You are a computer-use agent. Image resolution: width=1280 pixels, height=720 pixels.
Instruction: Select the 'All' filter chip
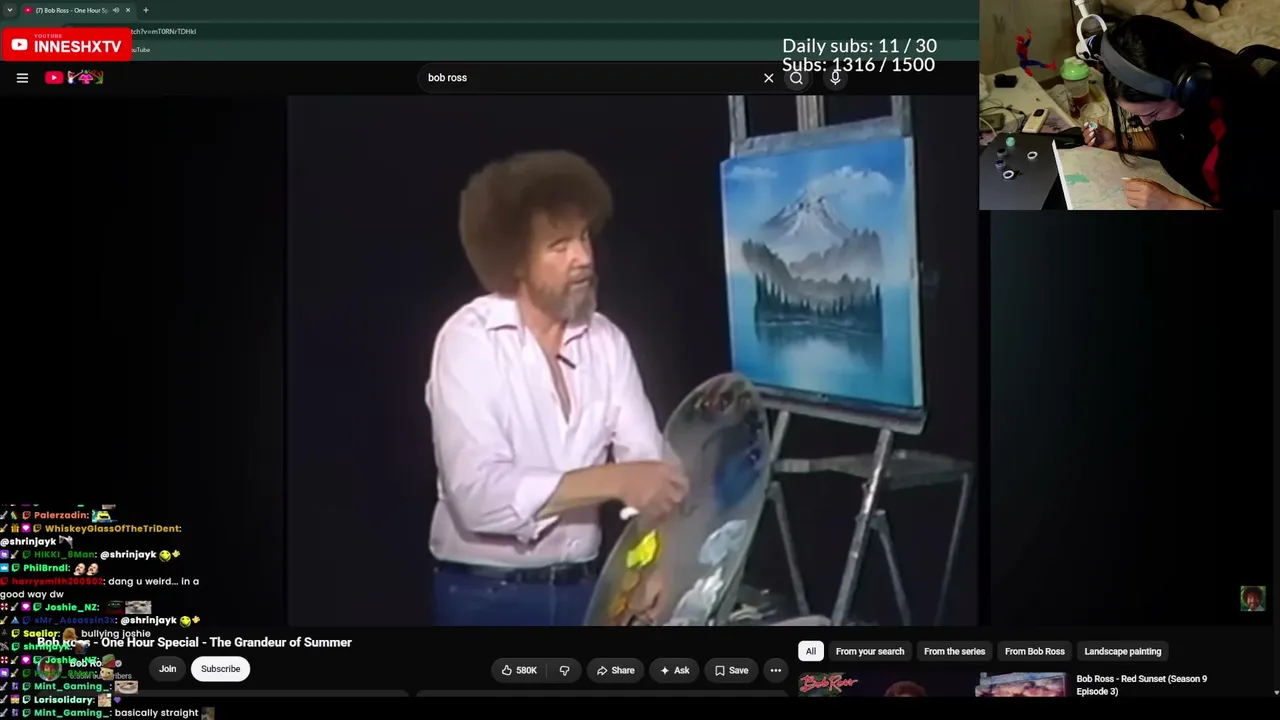pos(811,651)
